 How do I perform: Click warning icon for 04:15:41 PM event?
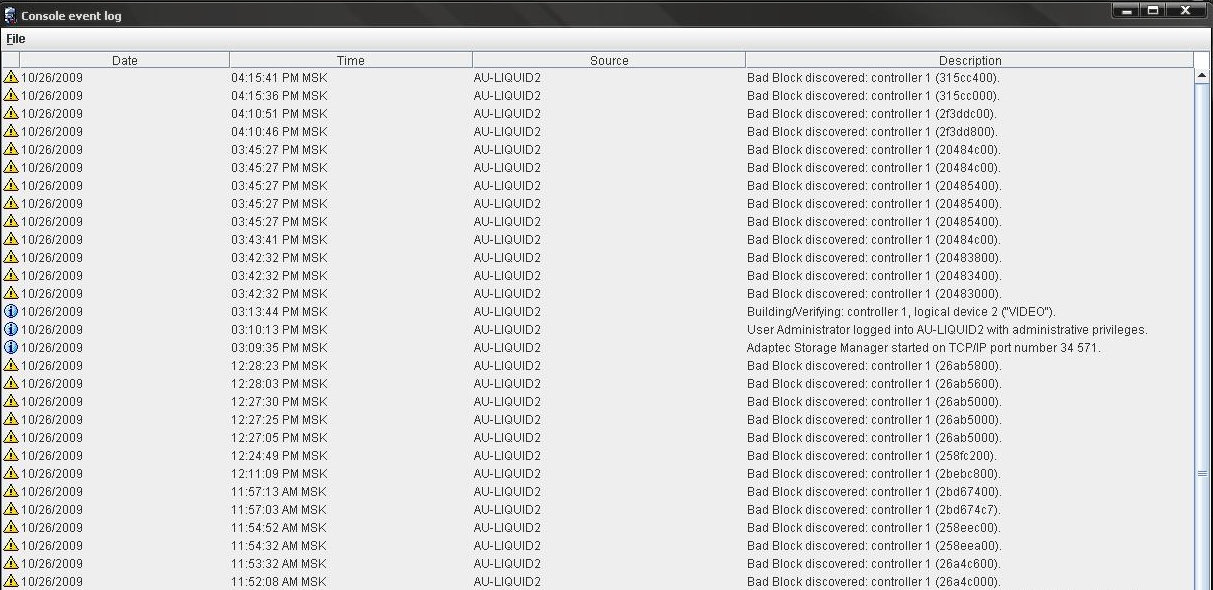tap(11, 78)
